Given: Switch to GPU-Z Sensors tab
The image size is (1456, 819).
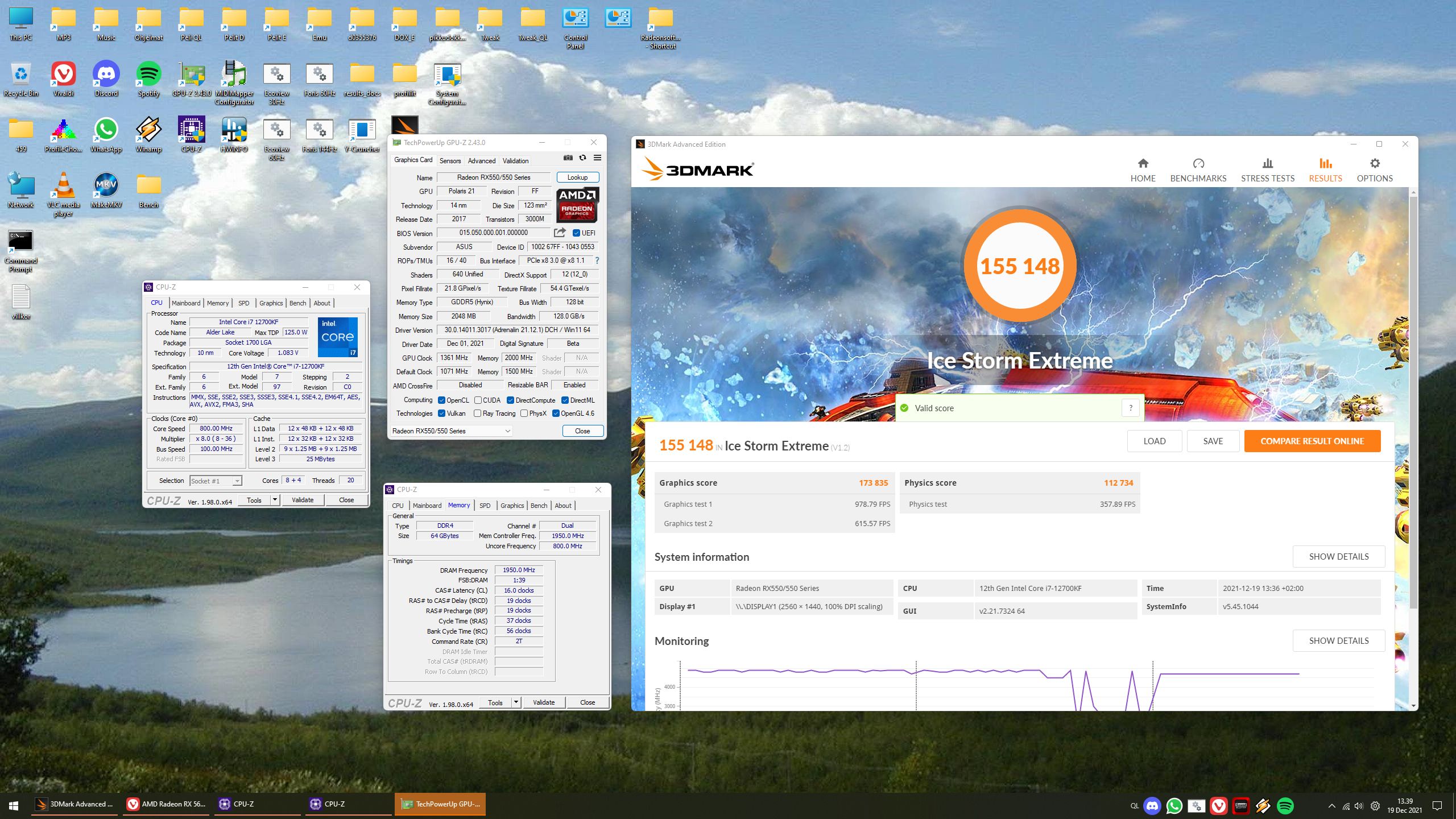Looking at the screenshot, I should tap(450, 161).
